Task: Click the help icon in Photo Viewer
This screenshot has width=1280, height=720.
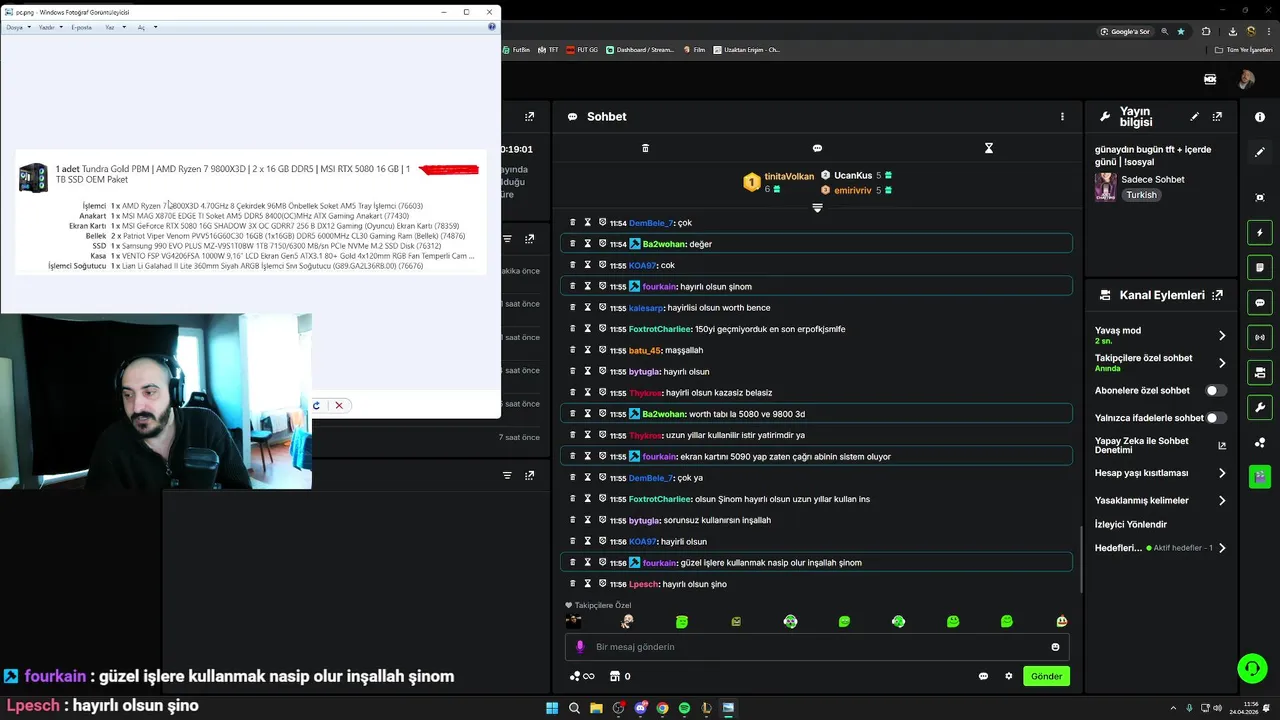Action: [x=491, y=27]
